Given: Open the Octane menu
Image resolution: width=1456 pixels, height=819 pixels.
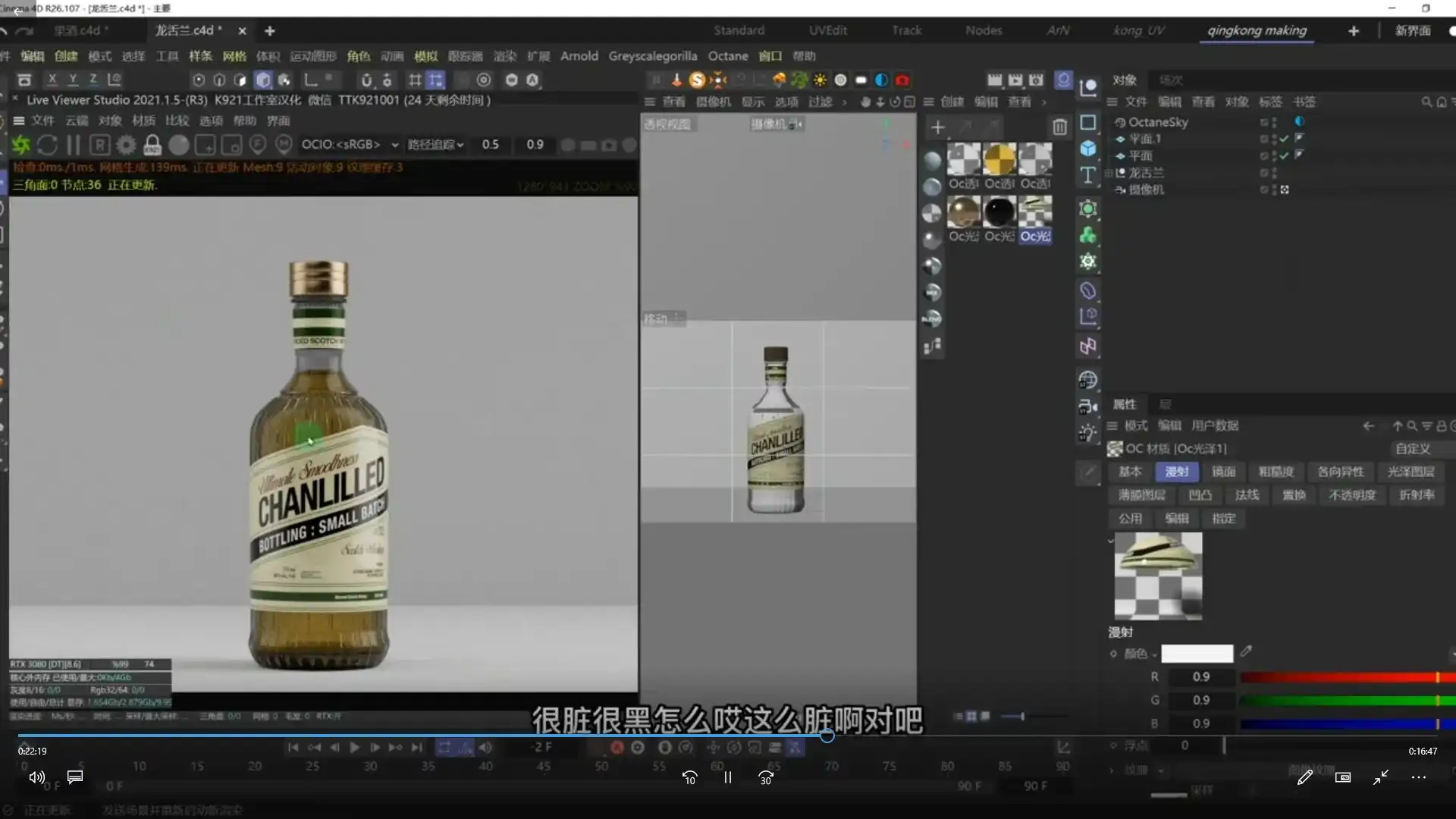Looking at the screenshot, I should 727,56.
